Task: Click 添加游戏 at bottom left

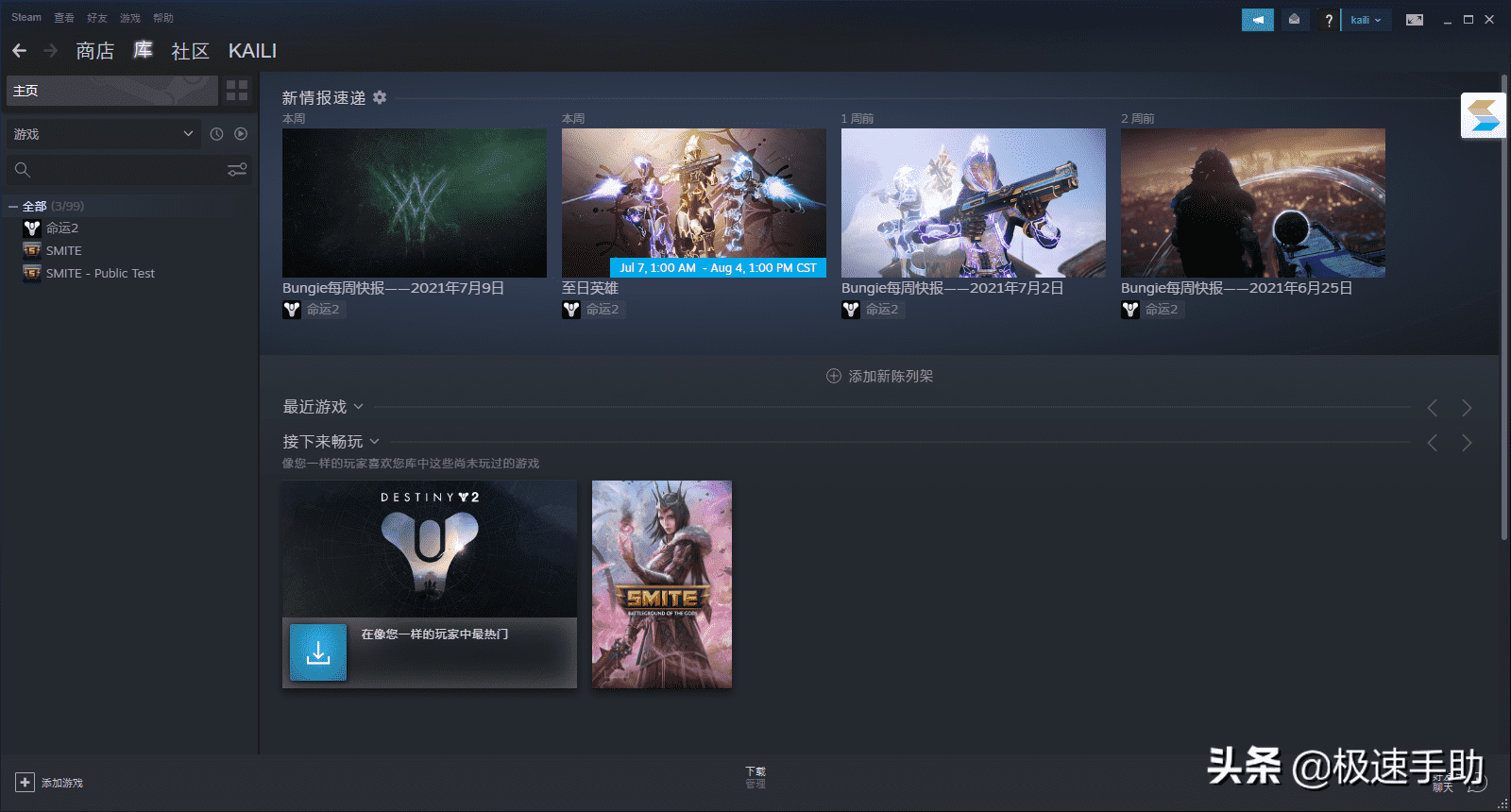Action: 49,783
